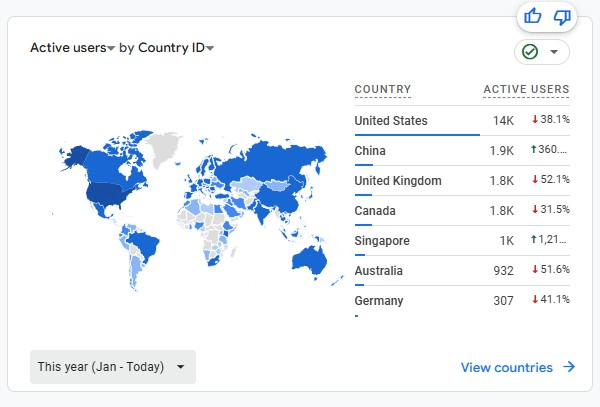Viewport: 600px width, 407px height.
Task: Click the COUNTRY column header
Action: 382,90
